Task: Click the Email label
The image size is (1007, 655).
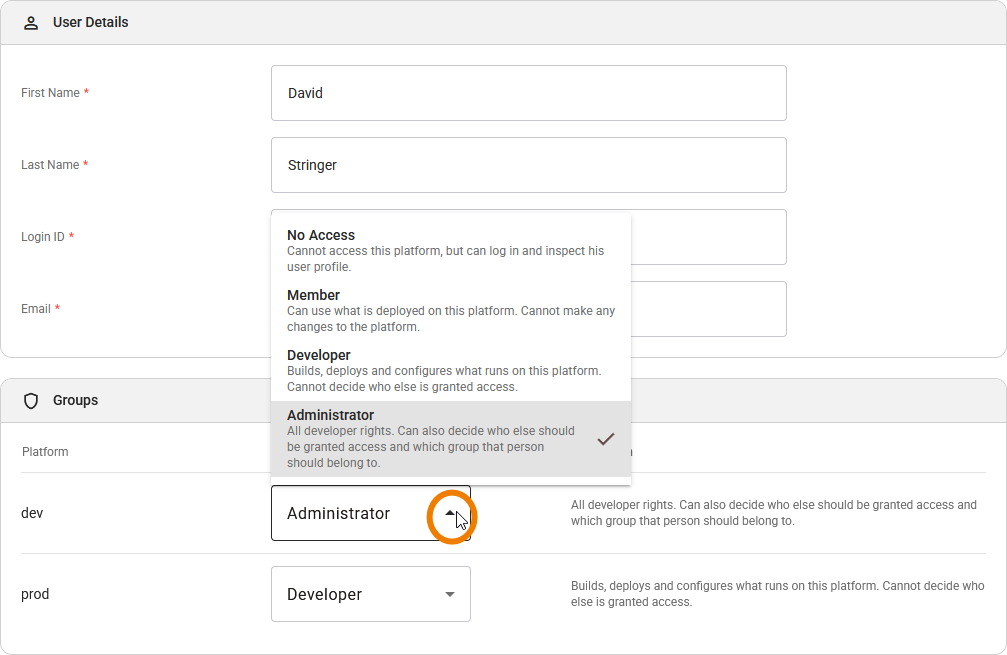Action: [35, 308]
